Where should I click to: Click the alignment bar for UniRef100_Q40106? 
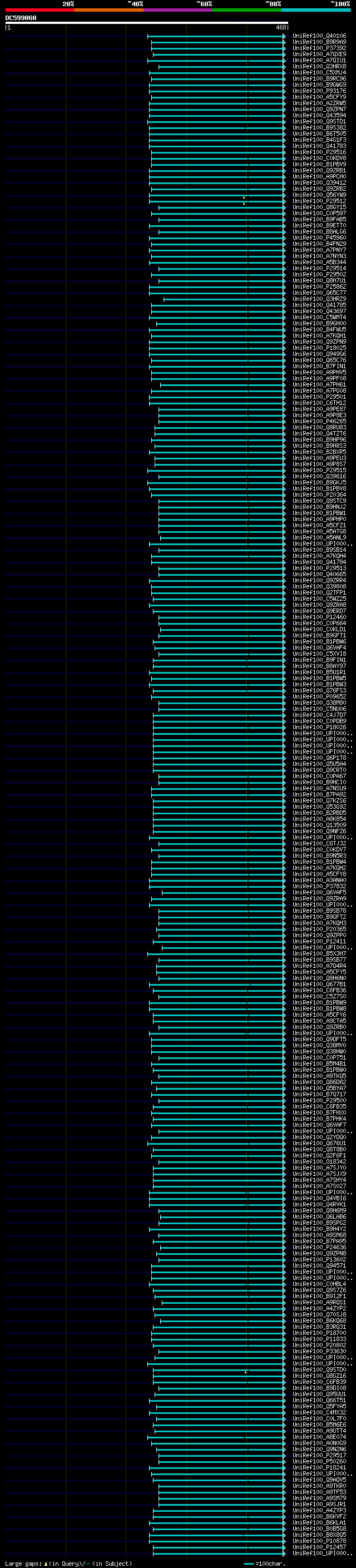[216, 36]
